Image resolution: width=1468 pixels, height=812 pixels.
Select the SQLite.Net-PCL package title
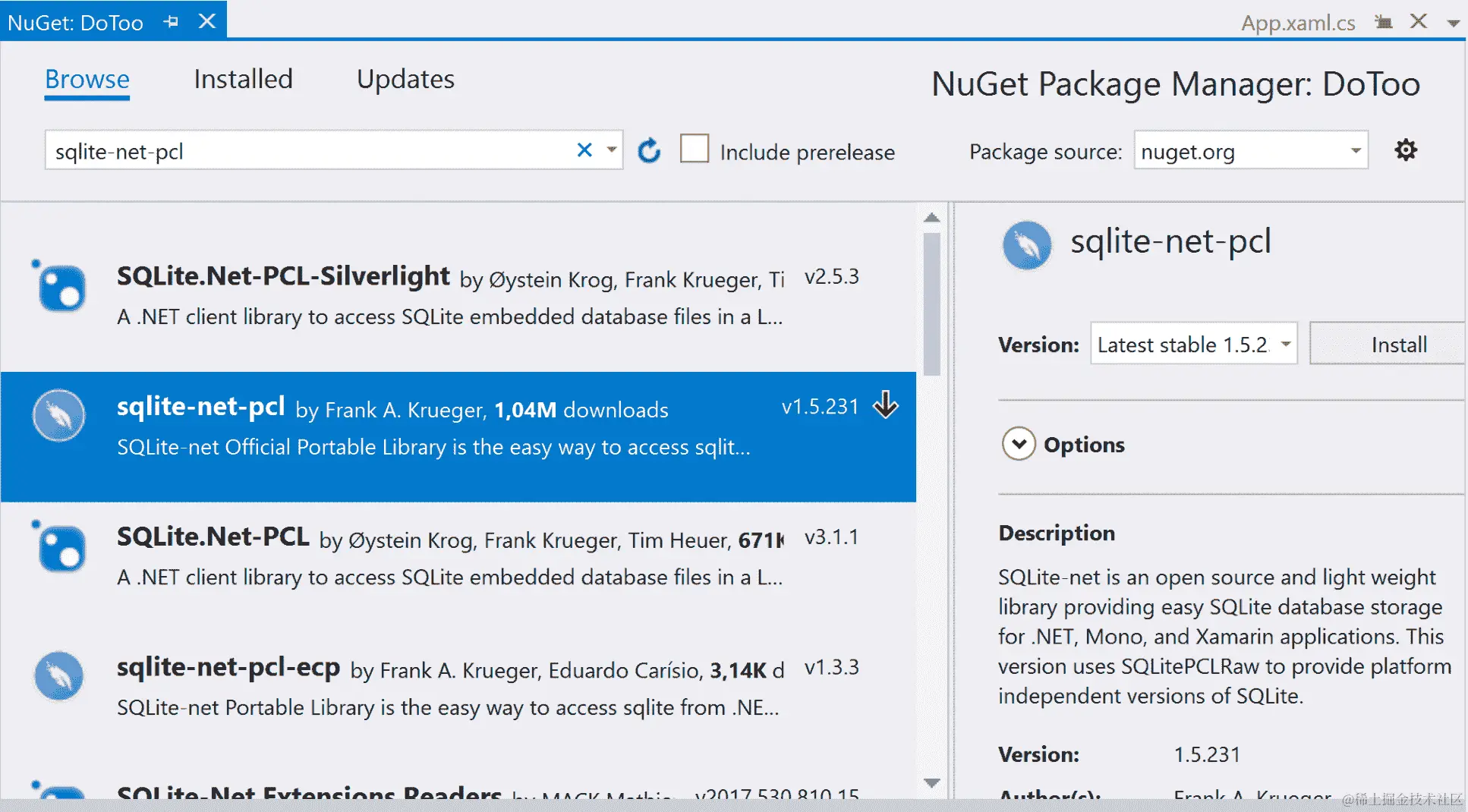(213, 537)
